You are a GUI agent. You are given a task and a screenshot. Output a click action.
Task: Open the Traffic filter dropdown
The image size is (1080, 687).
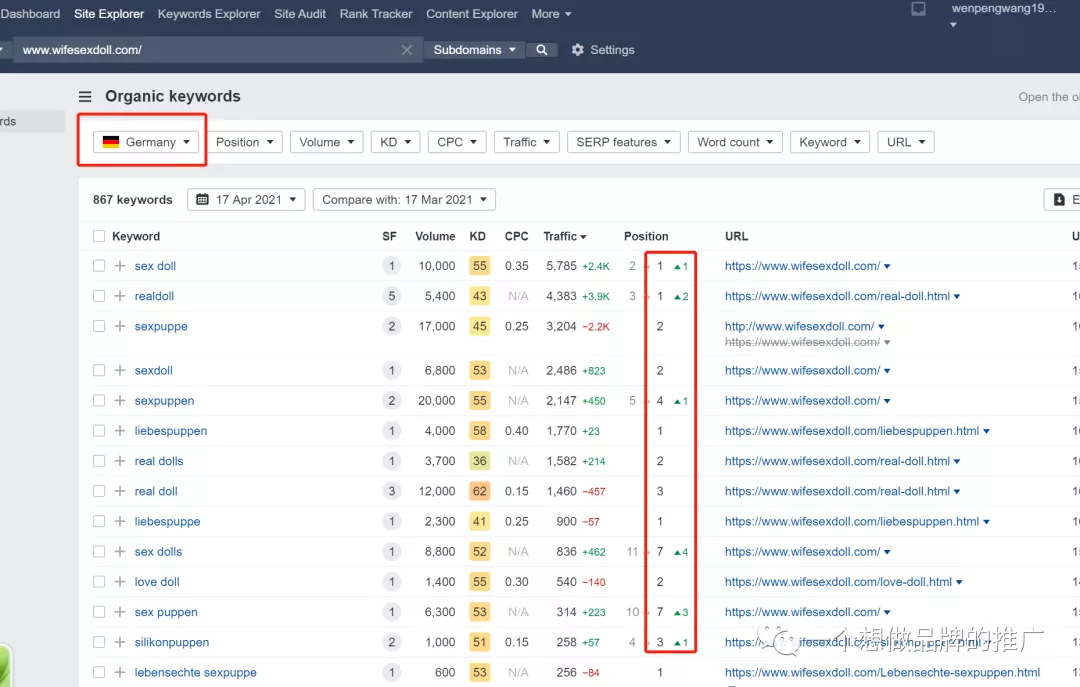coord(526,142)
